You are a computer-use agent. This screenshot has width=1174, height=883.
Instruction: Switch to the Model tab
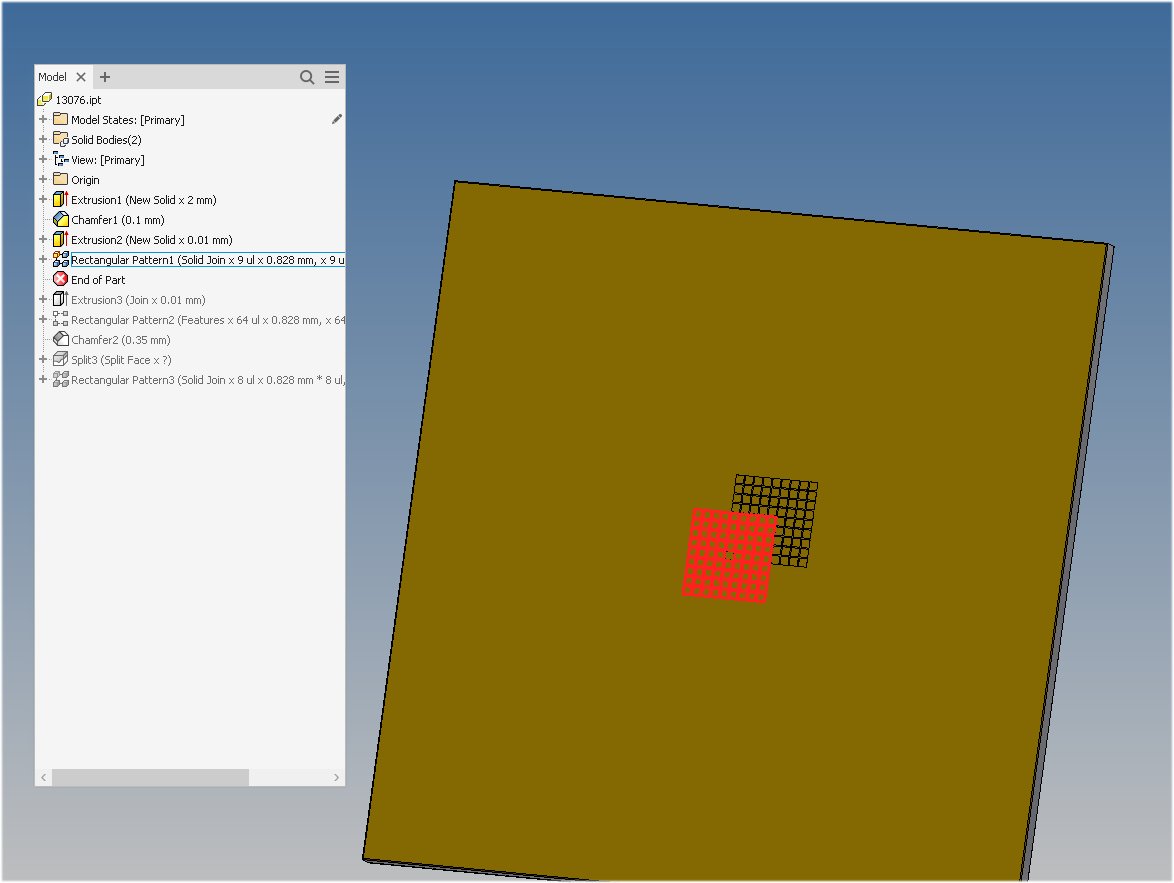click(x=50, y=76)
